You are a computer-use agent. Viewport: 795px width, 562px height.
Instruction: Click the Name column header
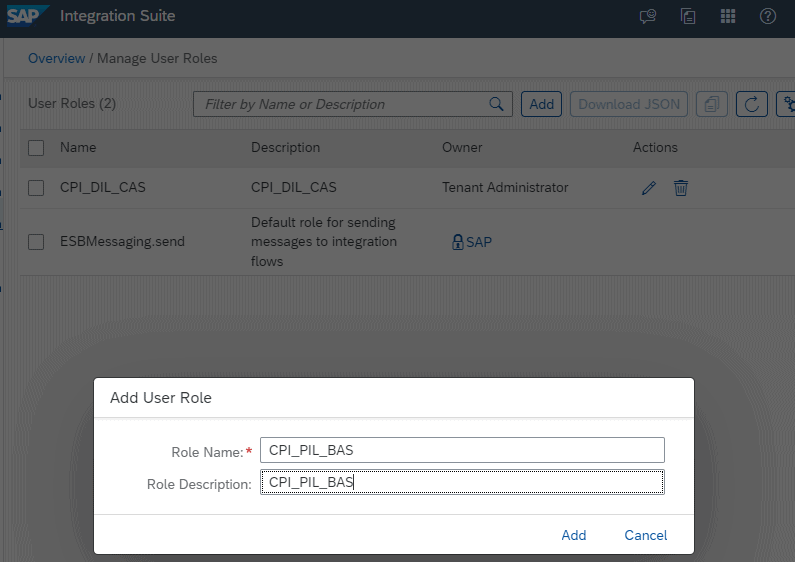[78, 148]
